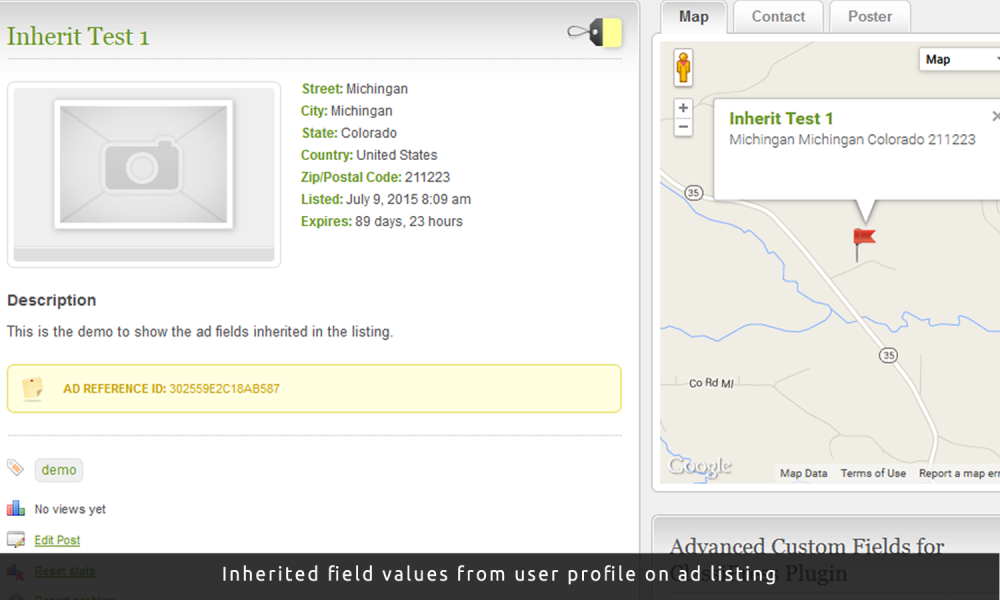The height and width of the screenshot is (600, 1000).
Task: Click the tag icon beside the demo tag
Action: tap(13, 468)
